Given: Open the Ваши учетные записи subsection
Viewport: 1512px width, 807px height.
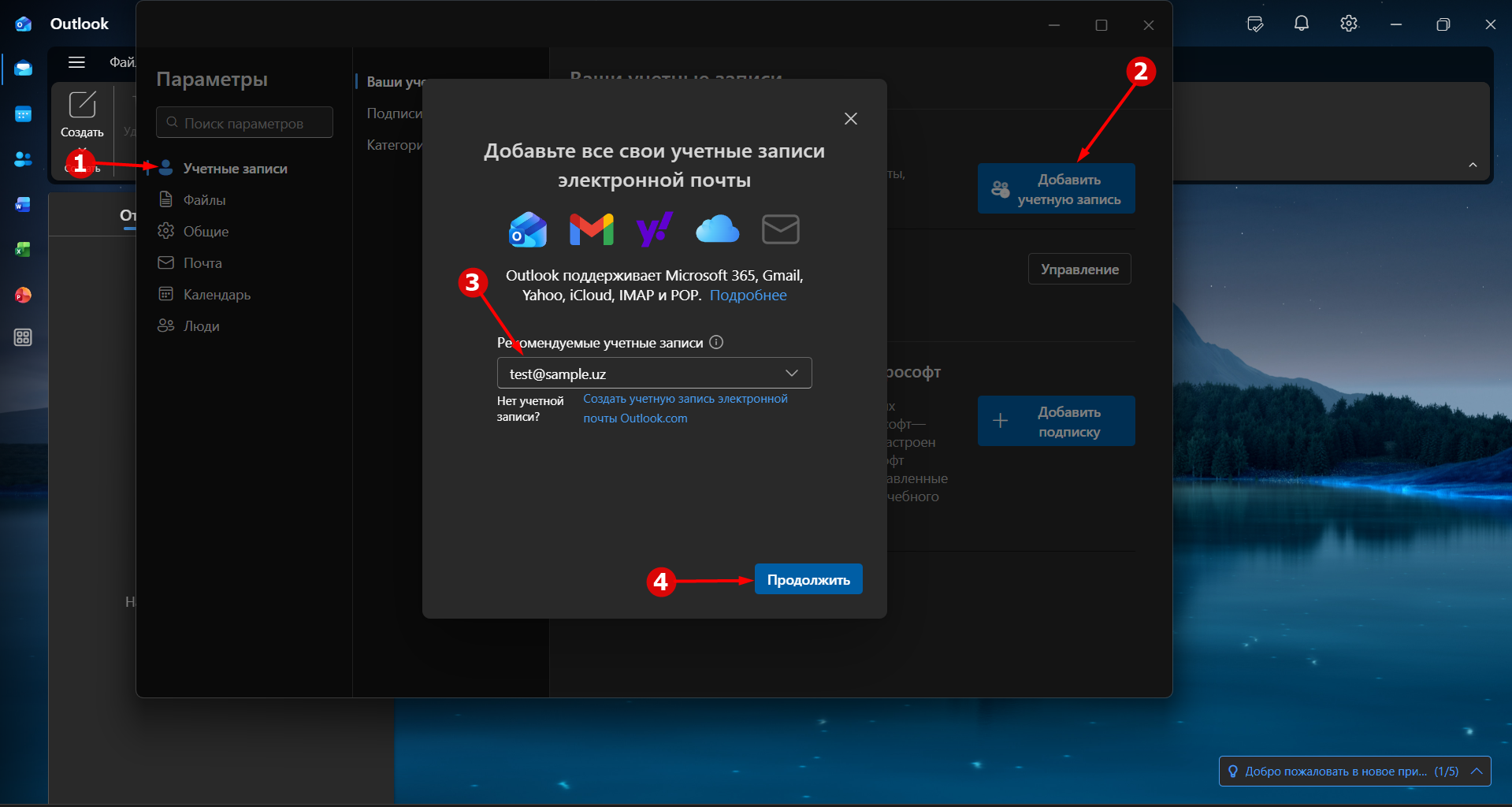Looking at the screenshot, I should 394,82.
